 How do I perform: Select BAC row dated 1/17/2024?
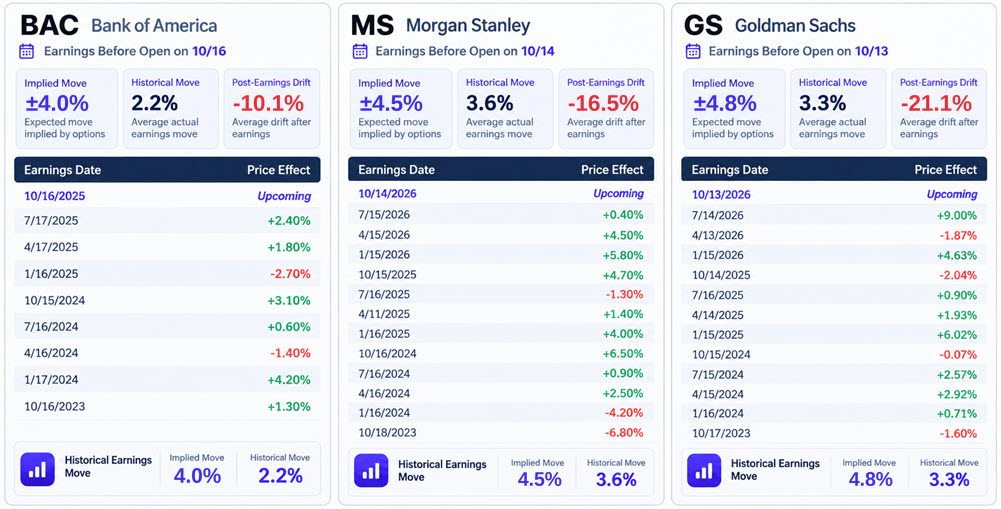[167, 379]
